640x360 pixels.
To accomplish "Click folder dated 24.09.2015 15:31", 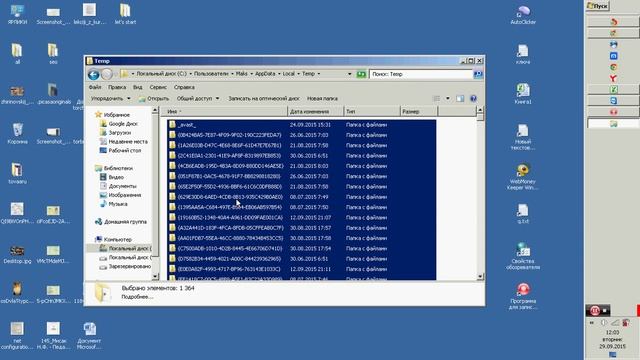I will click(301, 124).
